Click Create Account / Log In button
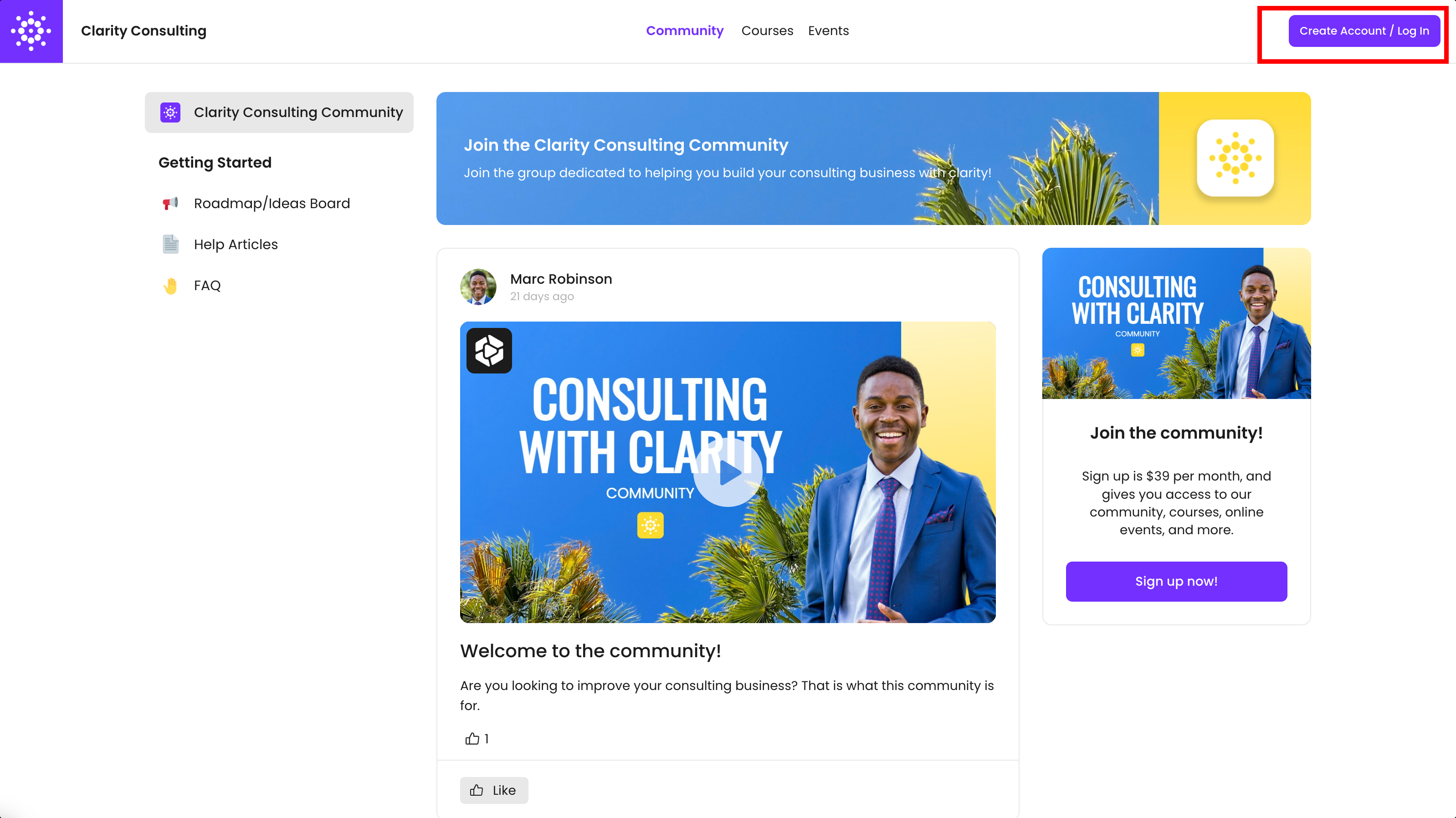Image resolution: width=1456 pixels, height=818 pixels. pyautogui.click(x=1364, y=31)
